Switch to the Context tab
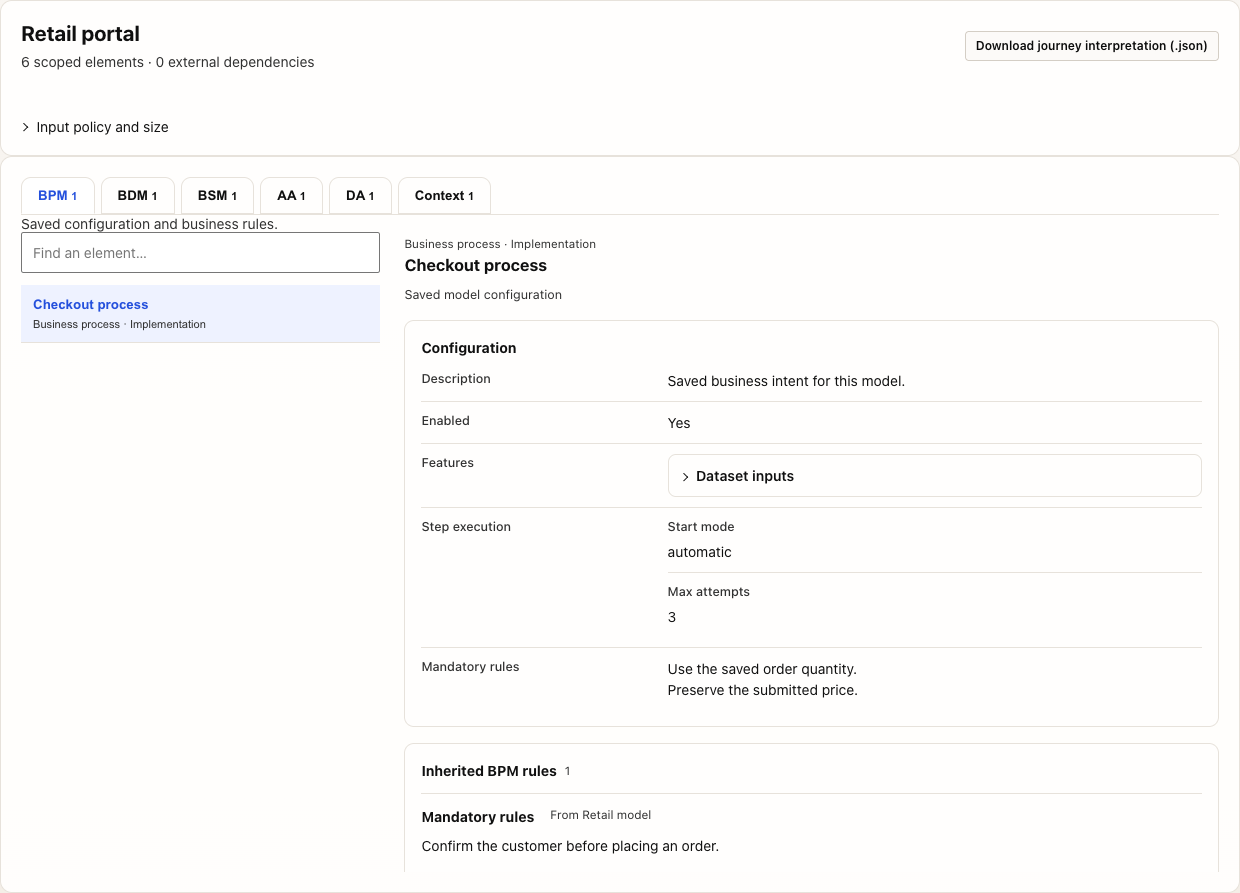1240x893 pixels. (x=444, y=196)
